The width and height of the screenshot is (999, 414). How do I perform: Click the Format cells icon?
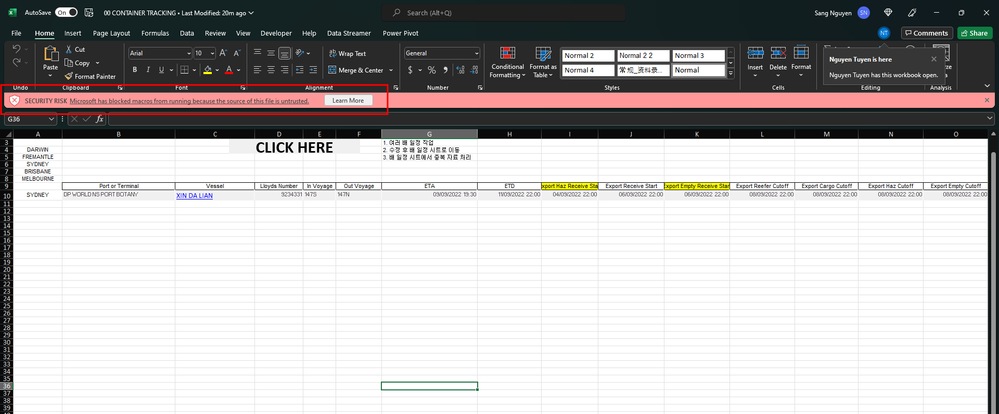pos(801,53)
